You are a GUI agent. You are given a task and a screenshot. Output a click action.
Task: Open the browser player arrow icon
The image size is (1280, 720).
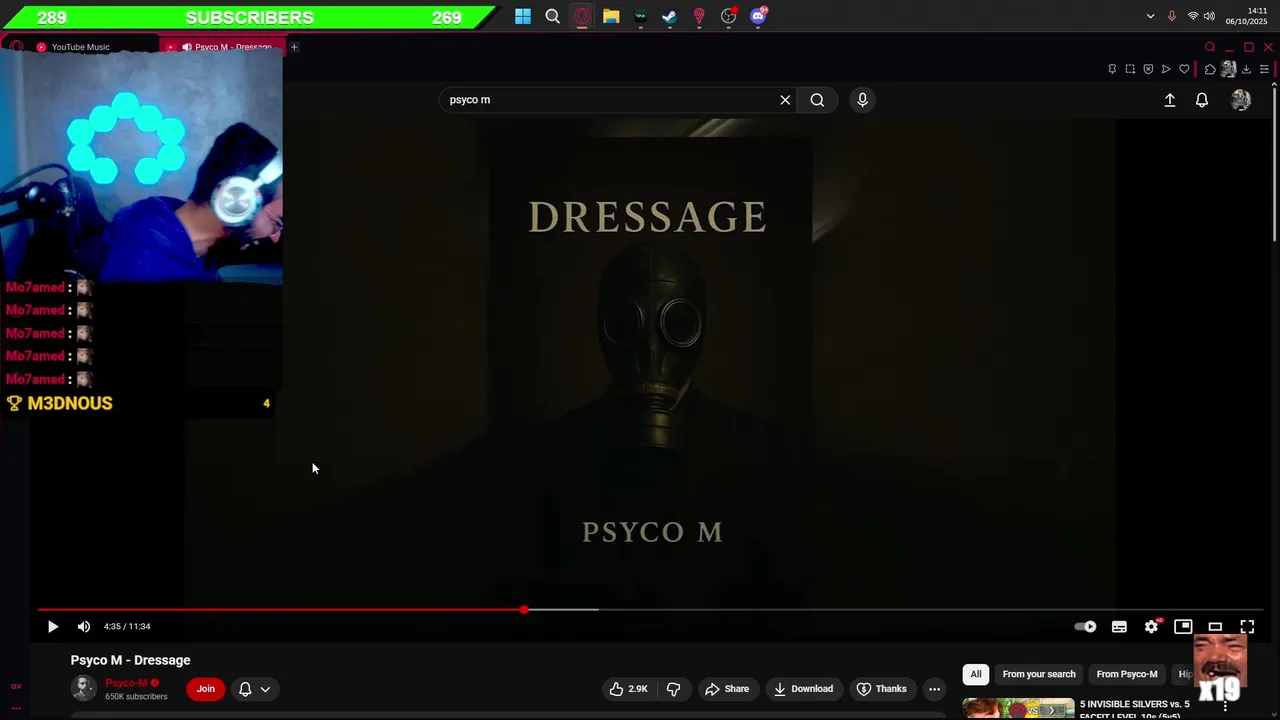1166,69
